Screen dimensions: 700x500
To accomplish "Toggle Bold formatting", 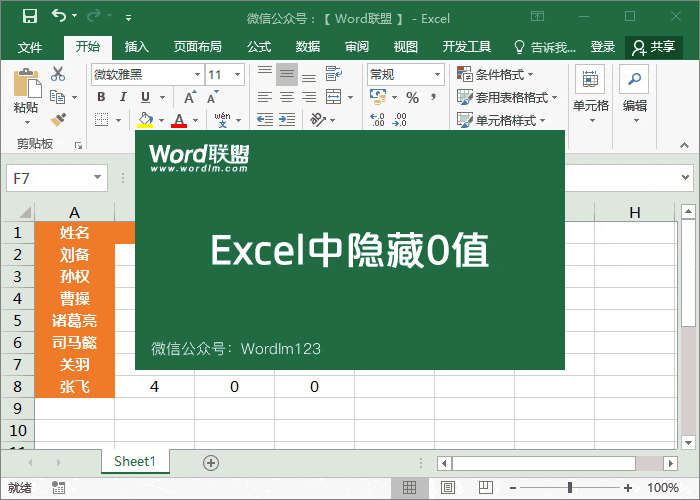I will pos(101,97).
